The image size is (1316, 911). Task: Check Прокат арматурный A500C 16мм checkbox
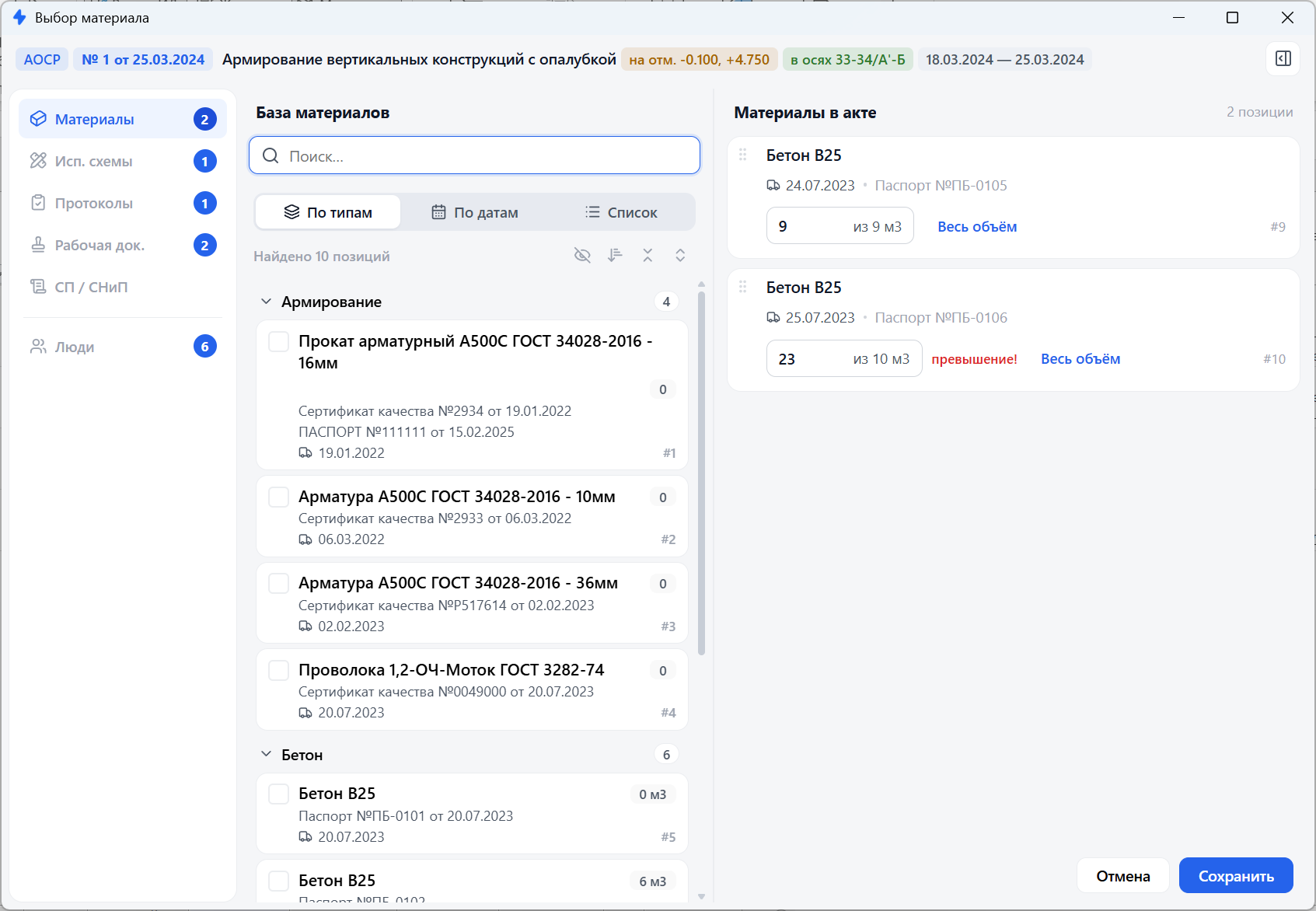[x=278, y=341]
